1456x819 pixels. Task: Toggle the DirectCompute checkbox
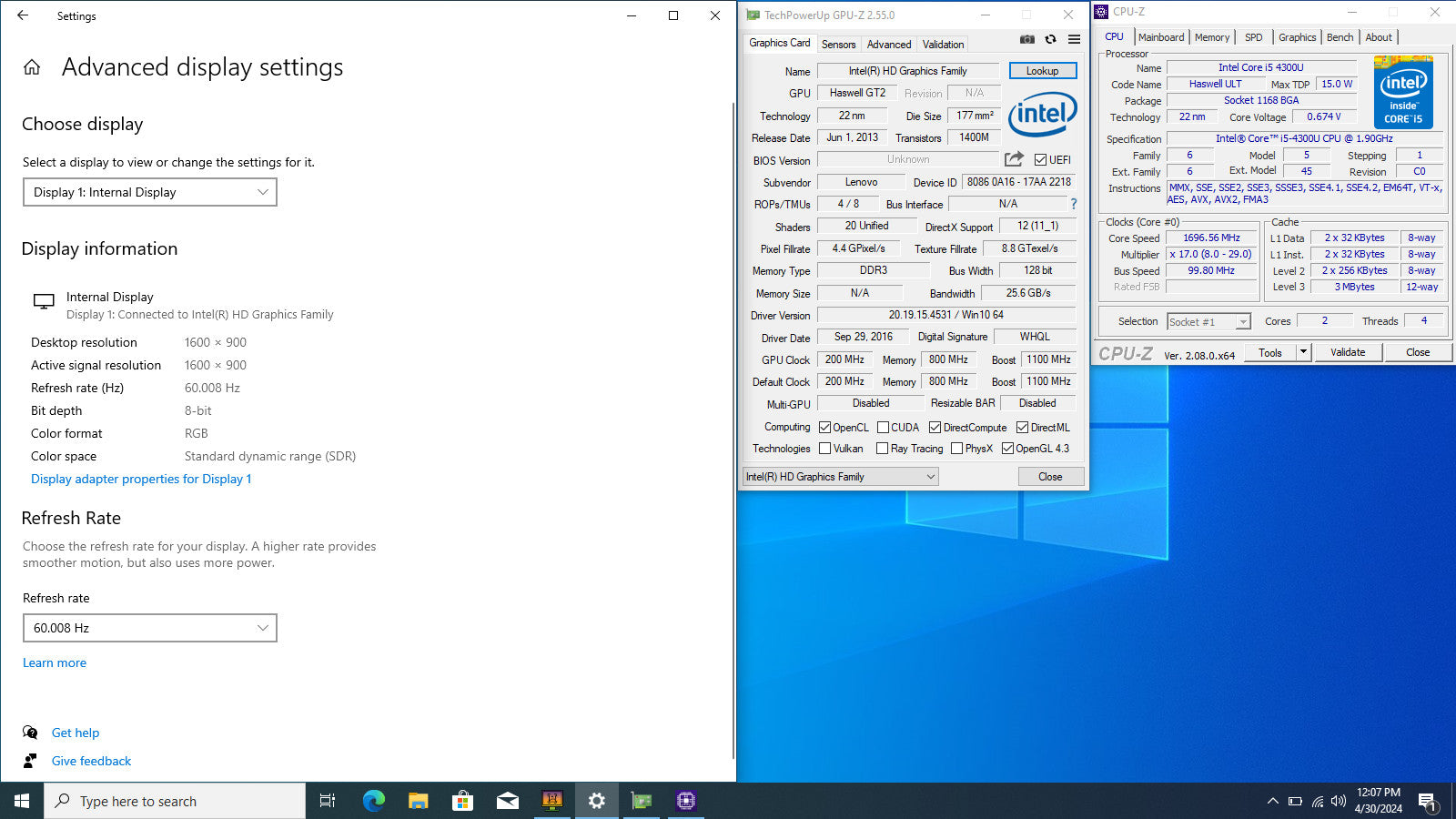pos(935,427)
